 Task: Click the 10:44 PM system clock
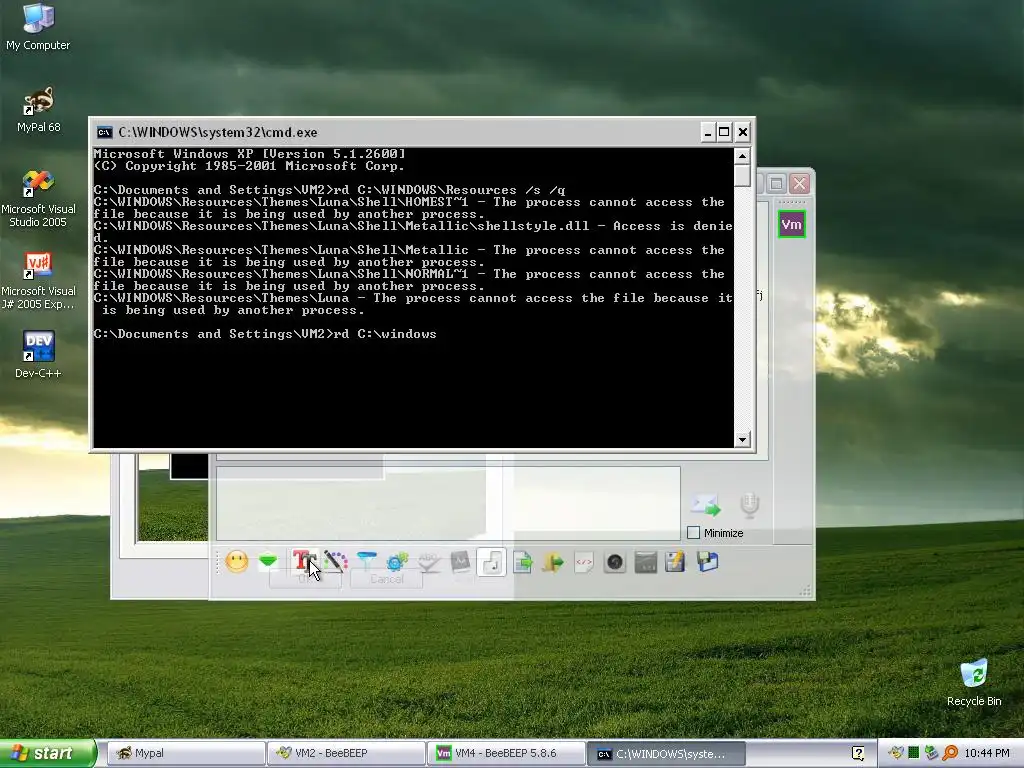987,753
